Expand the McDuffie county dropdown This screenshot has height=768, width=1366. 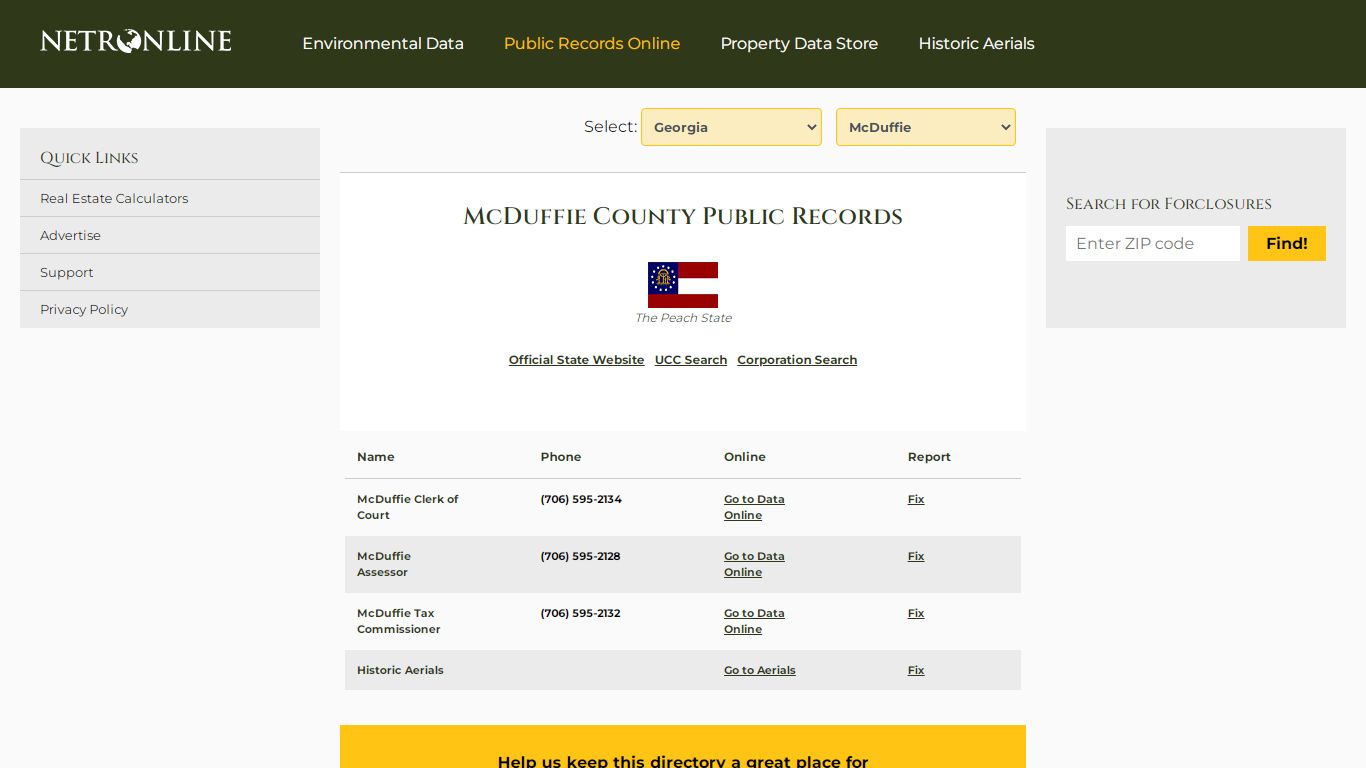(x=926, y=127)
